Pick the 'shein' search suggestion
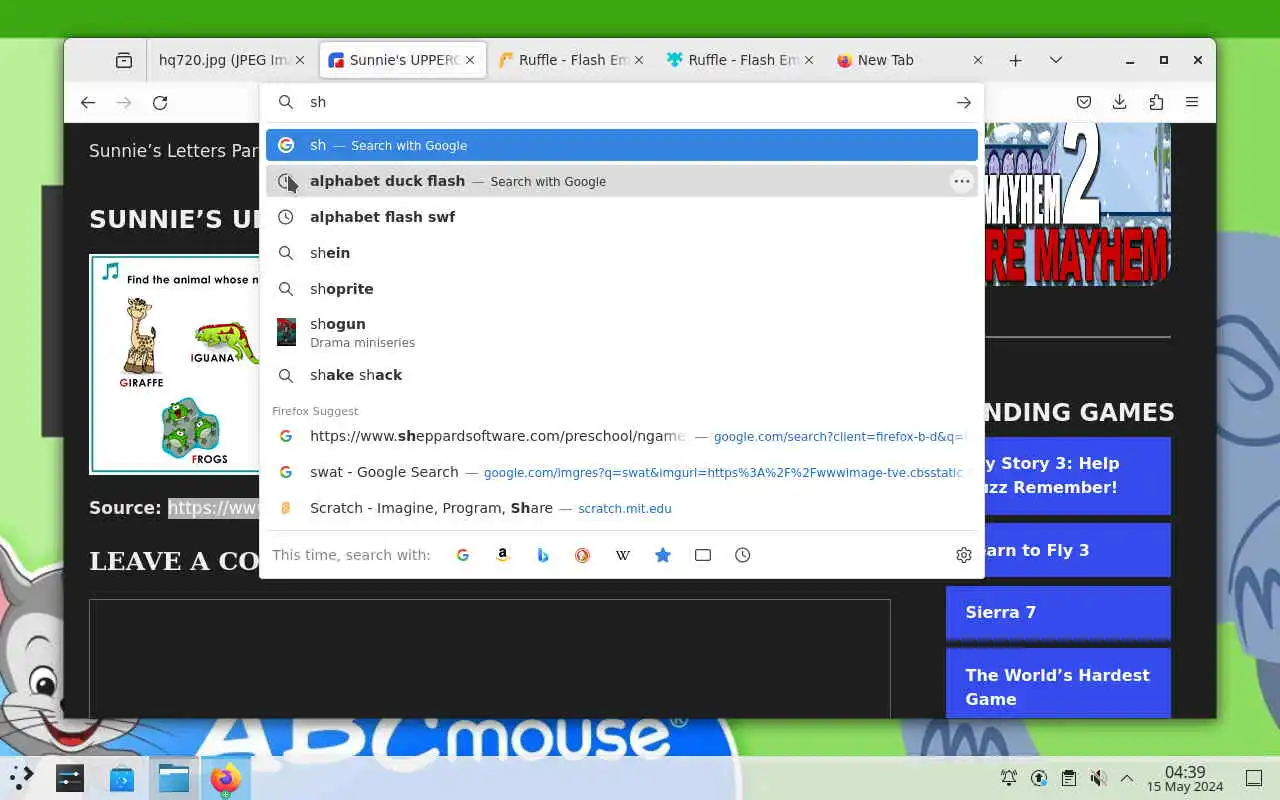The image size is (1280, 800). (x=622, y=253)
